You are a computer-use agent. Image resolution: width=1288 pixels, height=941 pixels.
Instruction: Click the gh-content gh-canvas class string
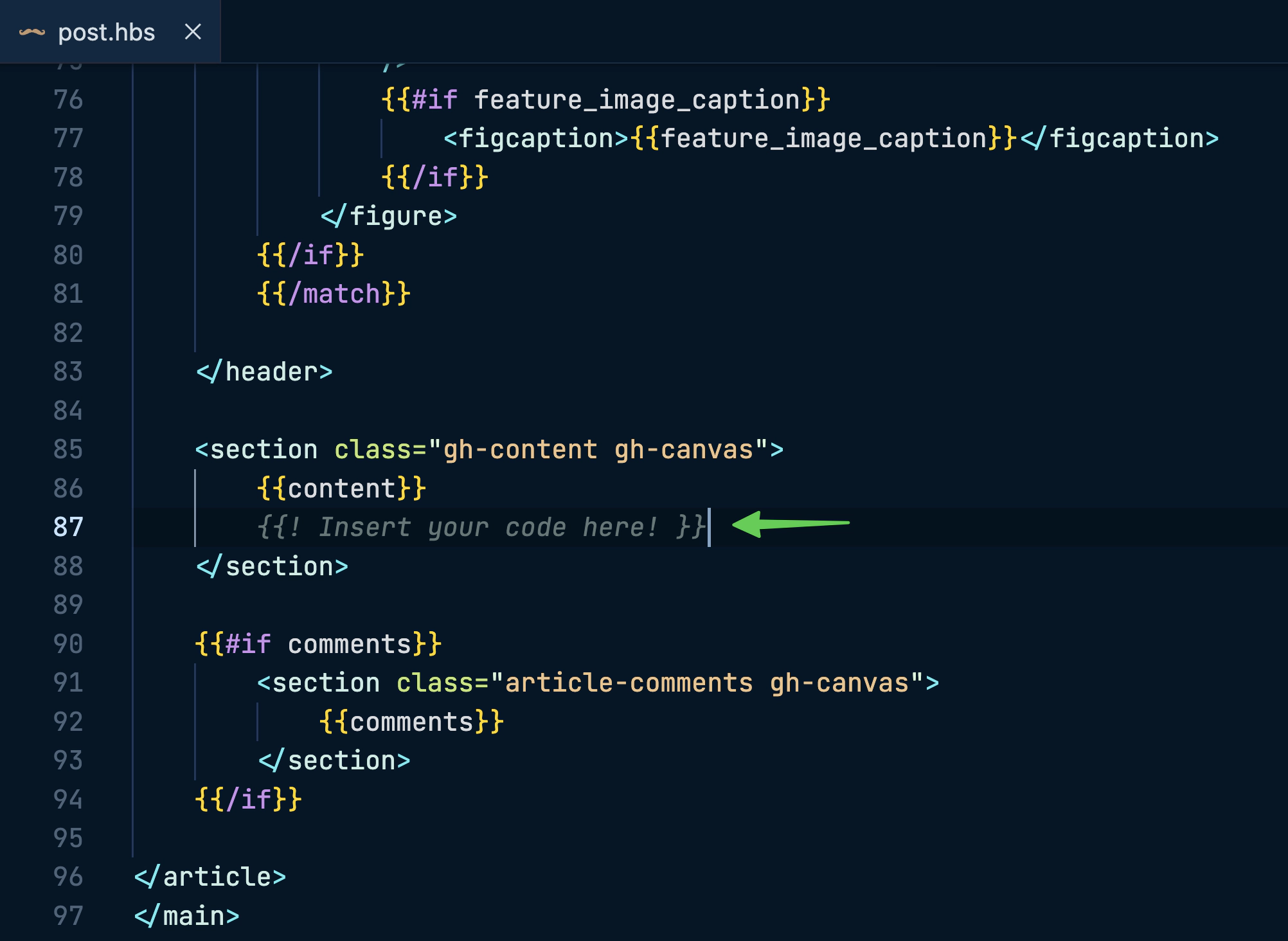[598, 449]
